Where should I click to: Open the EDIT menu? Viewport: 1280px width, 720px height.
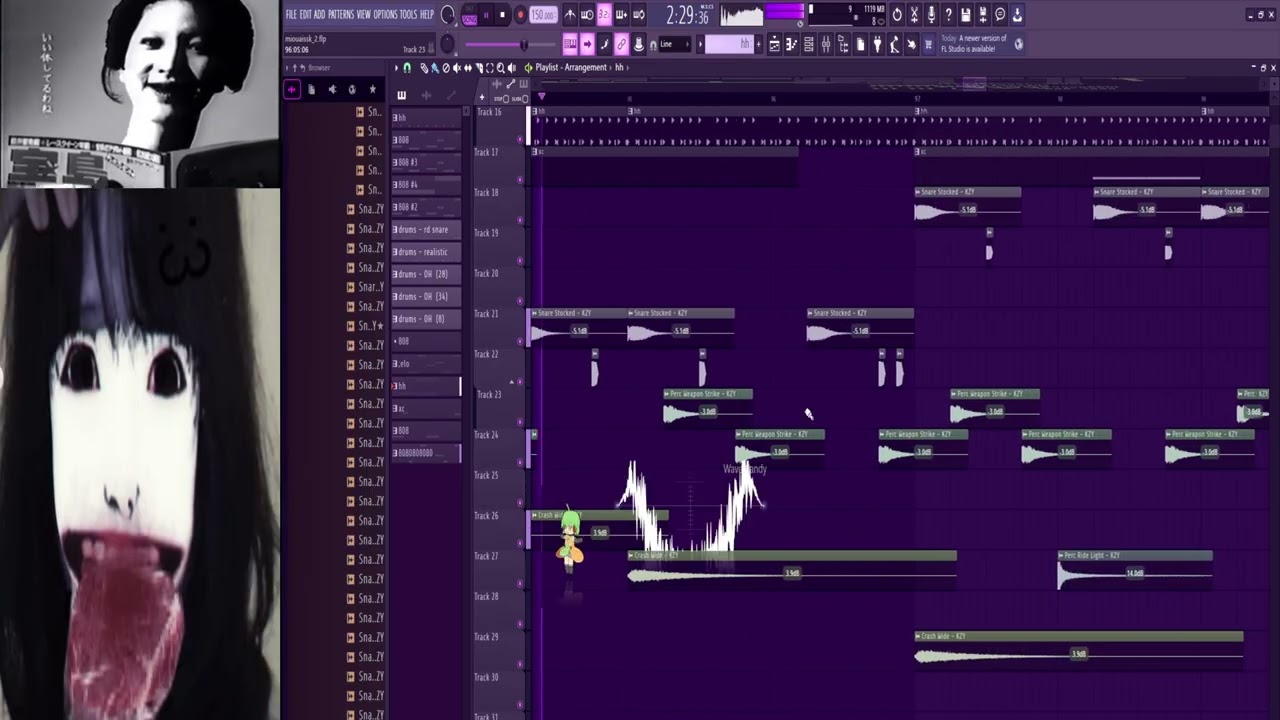(x=305, y=14)
